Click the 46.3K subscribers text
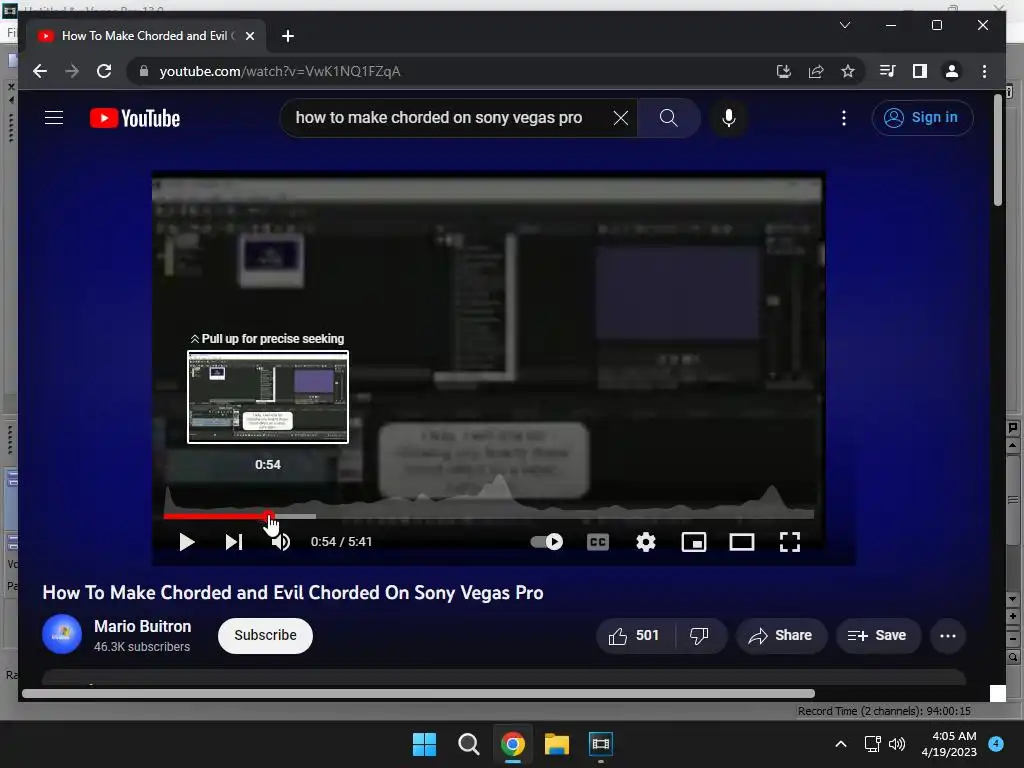 click(x=142, y=647)
